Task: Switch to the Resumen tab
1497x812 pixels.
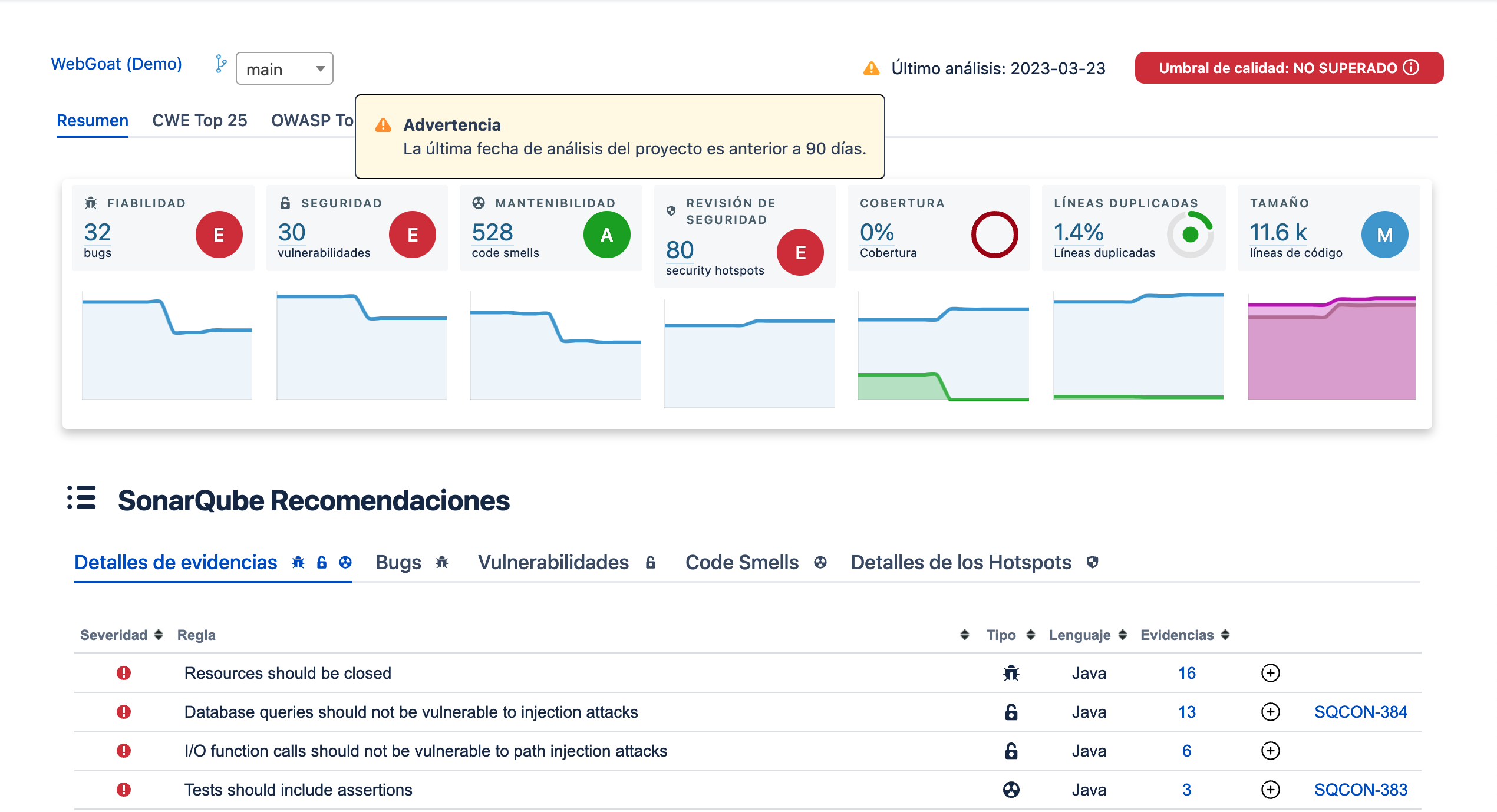Action: click(x=93, y=120)
